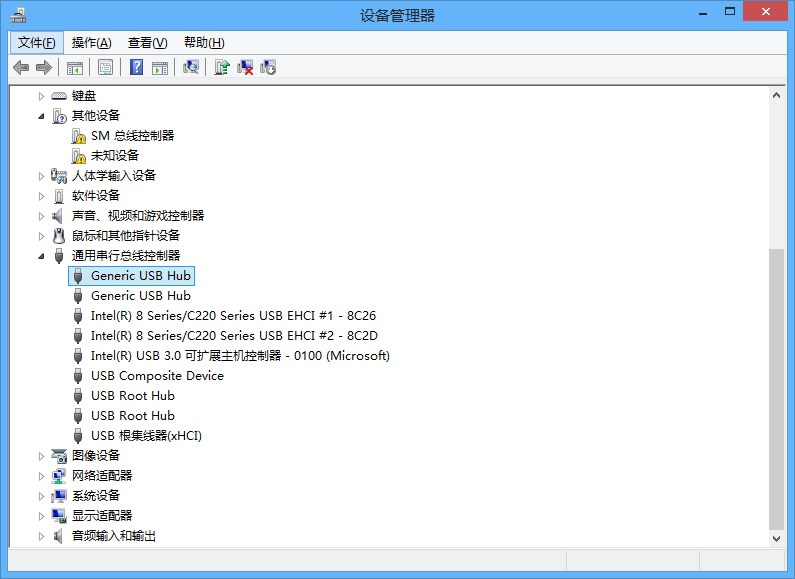Click the add legacy hardware toolbar icon

(268, 67)
